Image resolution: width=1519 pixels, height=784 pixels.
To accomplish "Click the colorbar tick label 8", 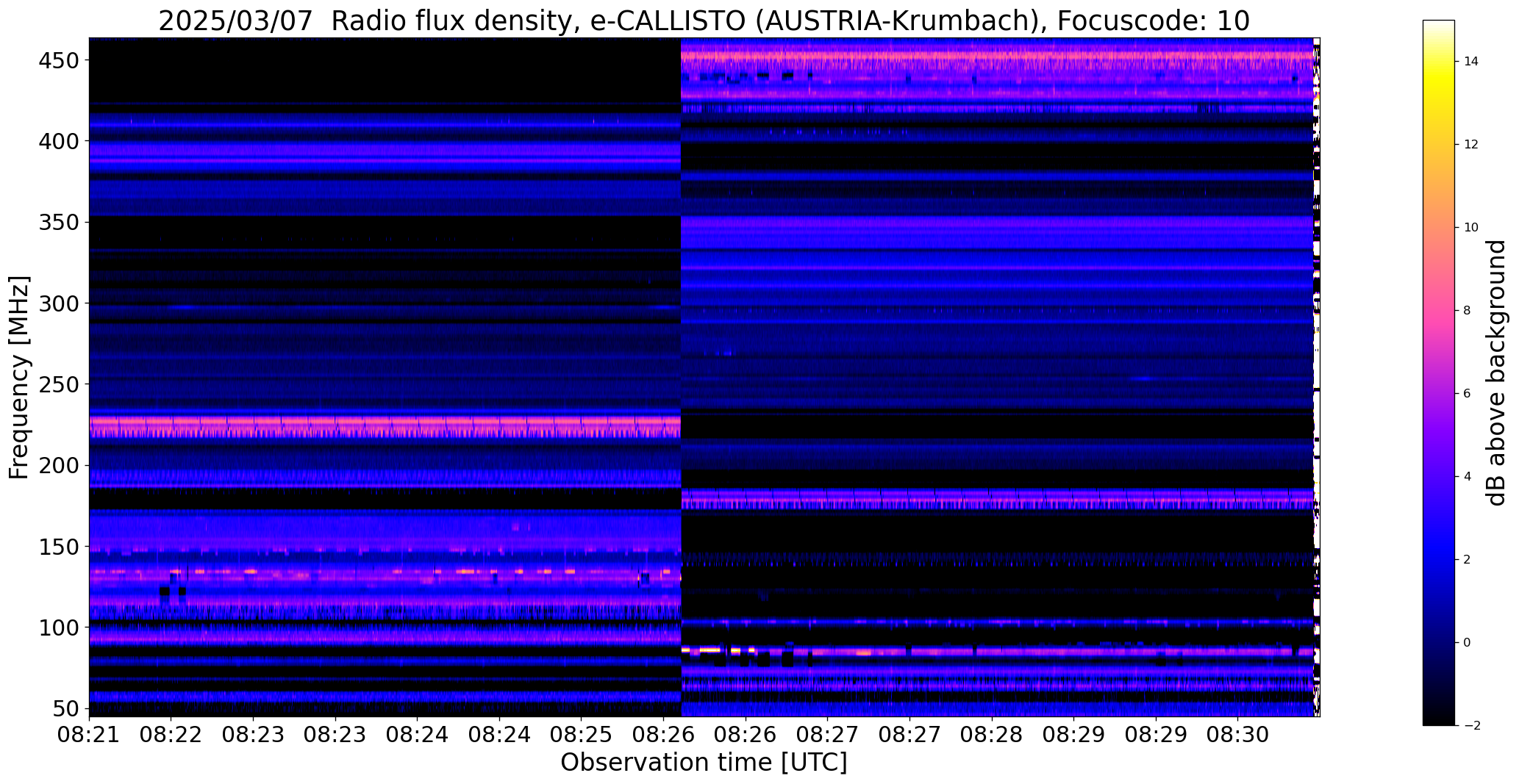I will pos(1468,310).
